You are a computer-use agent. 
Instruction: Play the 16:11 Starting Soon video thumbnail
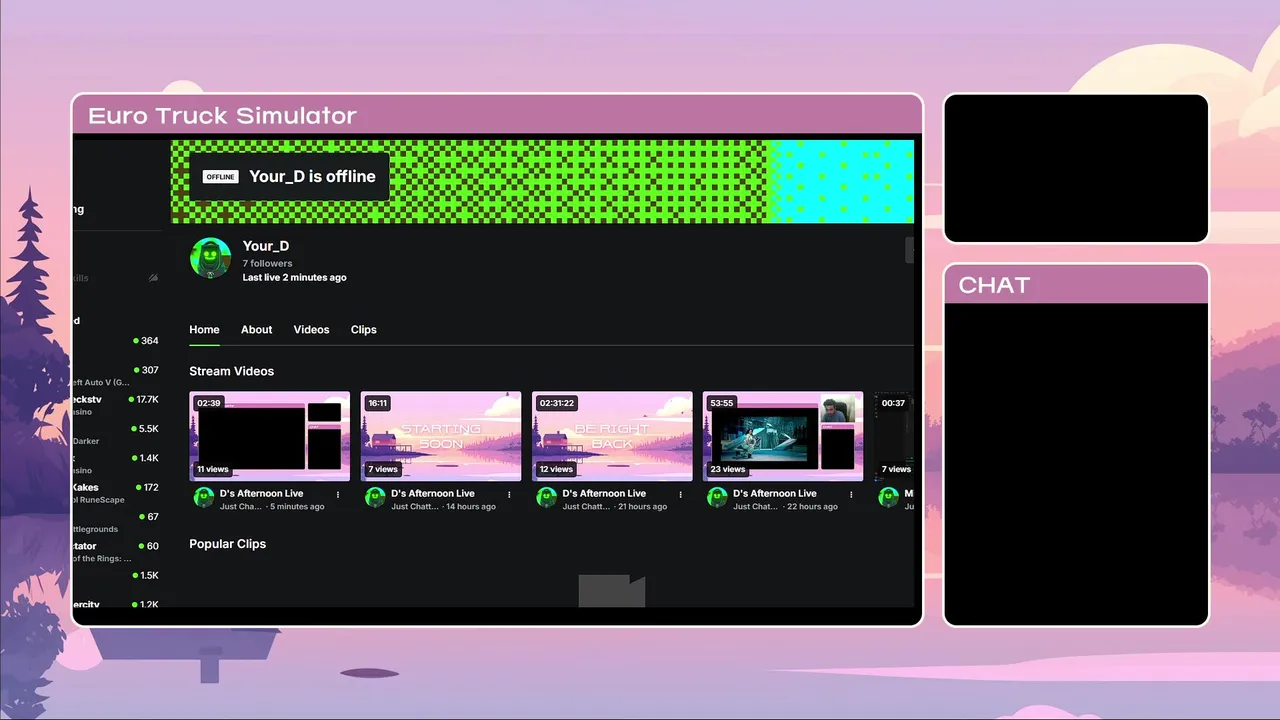441,436
